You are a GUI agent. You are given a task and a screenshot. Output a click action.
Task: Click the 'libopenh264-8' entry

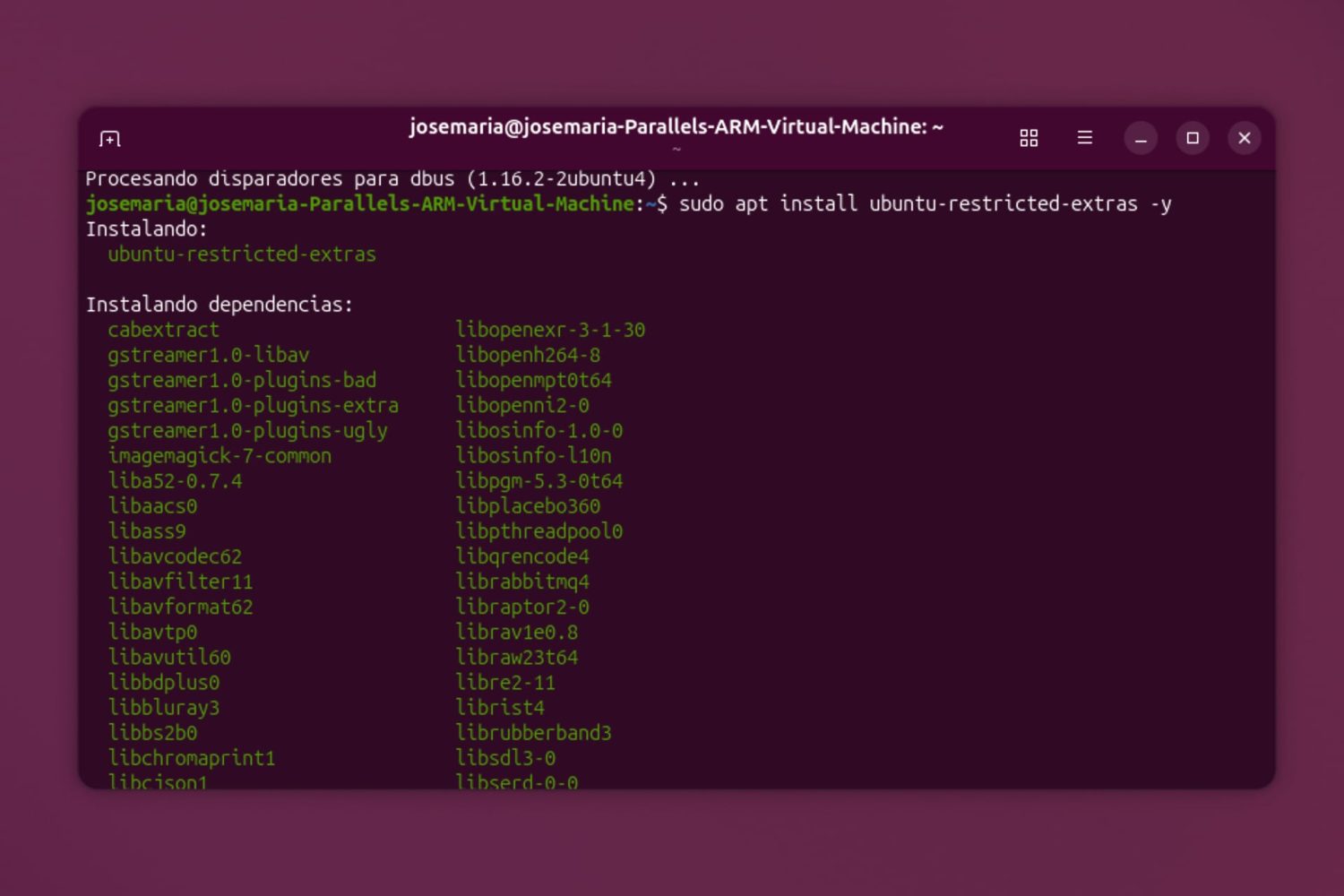[528, 355]
